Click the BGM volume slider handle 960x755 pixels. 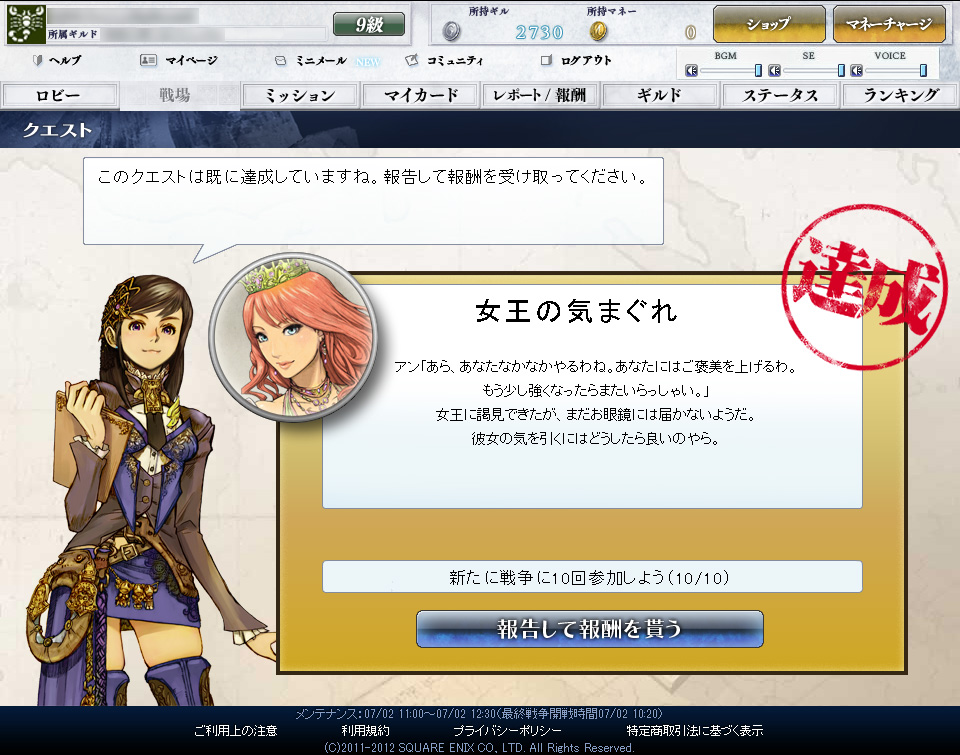[758, 70]
